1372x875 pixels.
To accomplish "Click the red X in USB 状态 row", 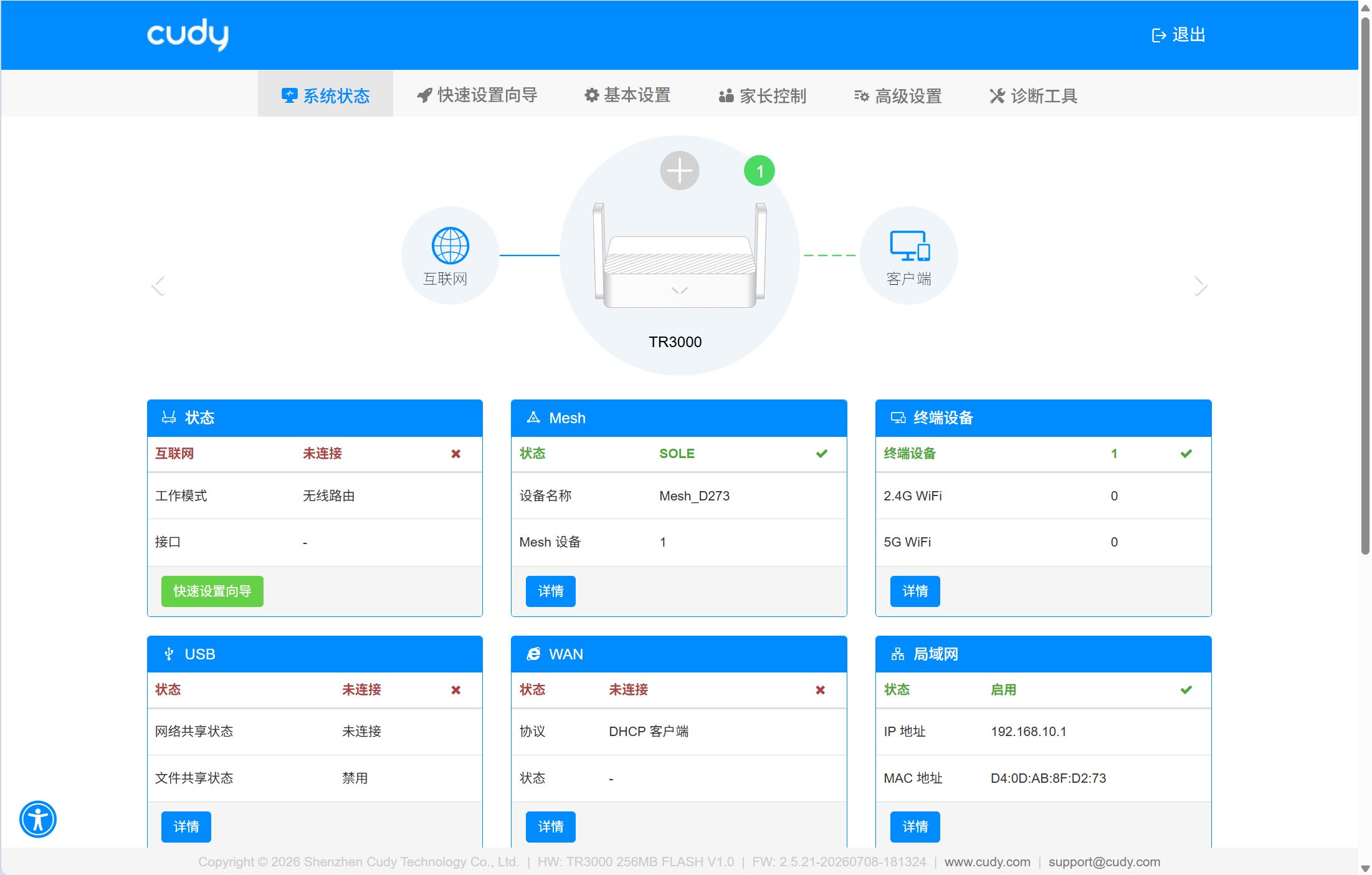I will [x=456, y=690].
